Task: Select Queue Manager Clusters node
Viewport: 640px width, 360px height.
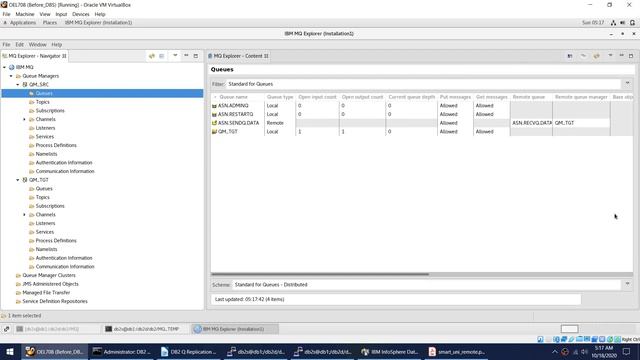Action: pyautogui.click(x=49, y=276)
